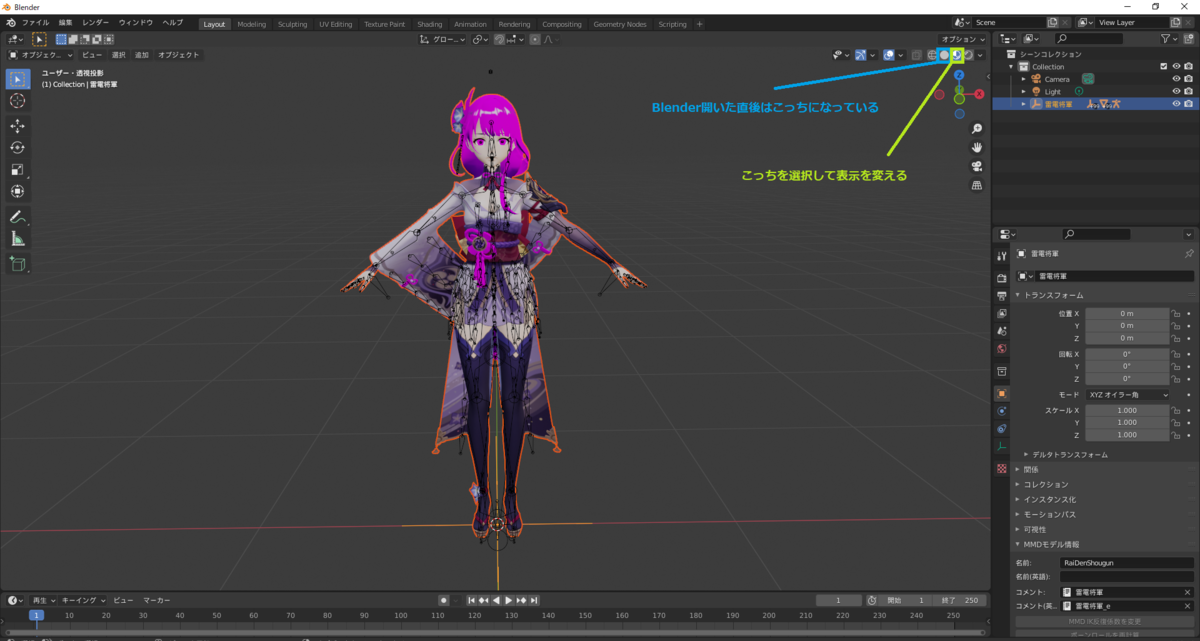The image size is (1200, 641).
Task: Select the Transform tool
Action: coord(18,192)
